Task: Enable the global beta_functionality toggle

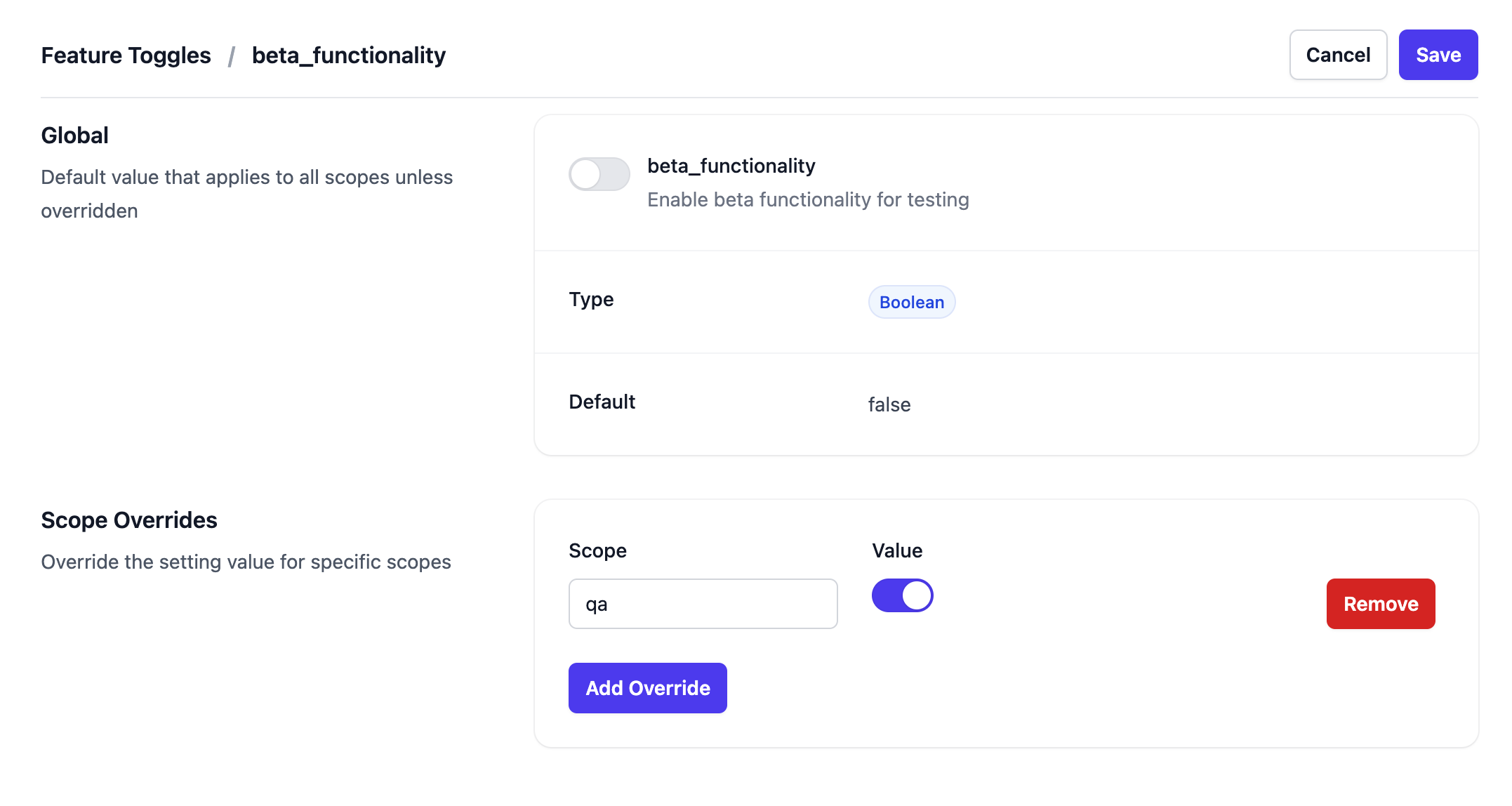Action: pyautogui.click(x=599, y=174)
